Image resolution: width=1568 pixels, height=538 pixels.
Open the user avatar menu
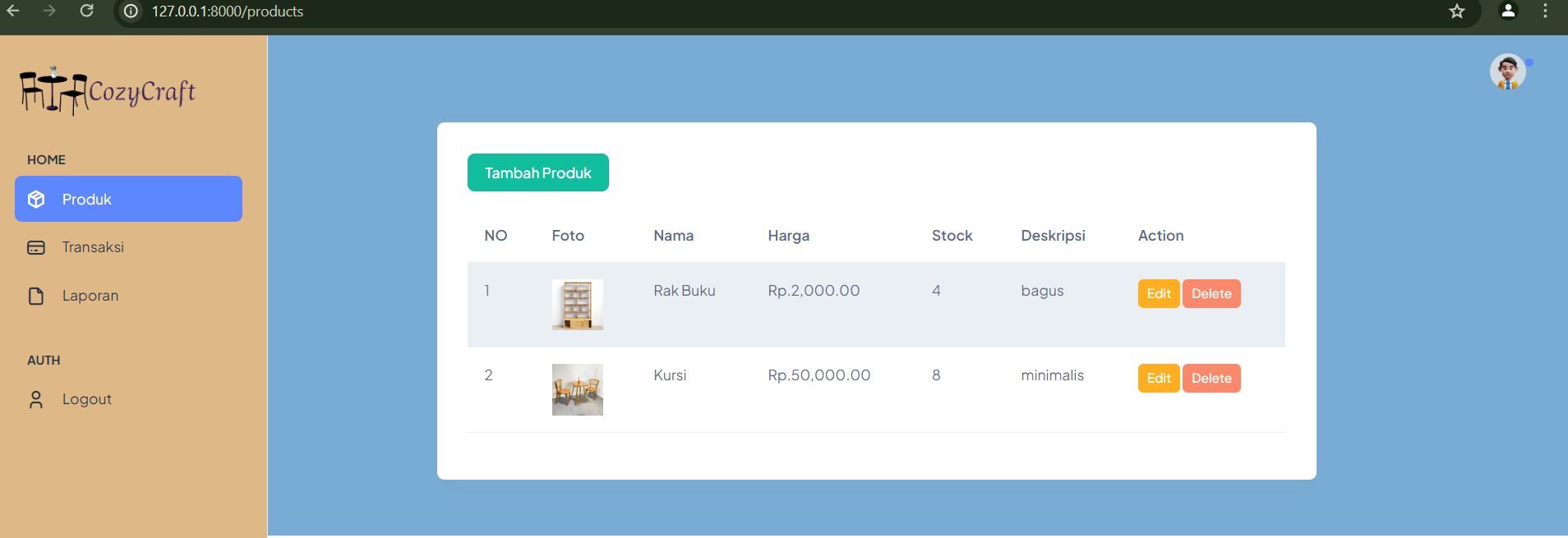click(1508, 72)
